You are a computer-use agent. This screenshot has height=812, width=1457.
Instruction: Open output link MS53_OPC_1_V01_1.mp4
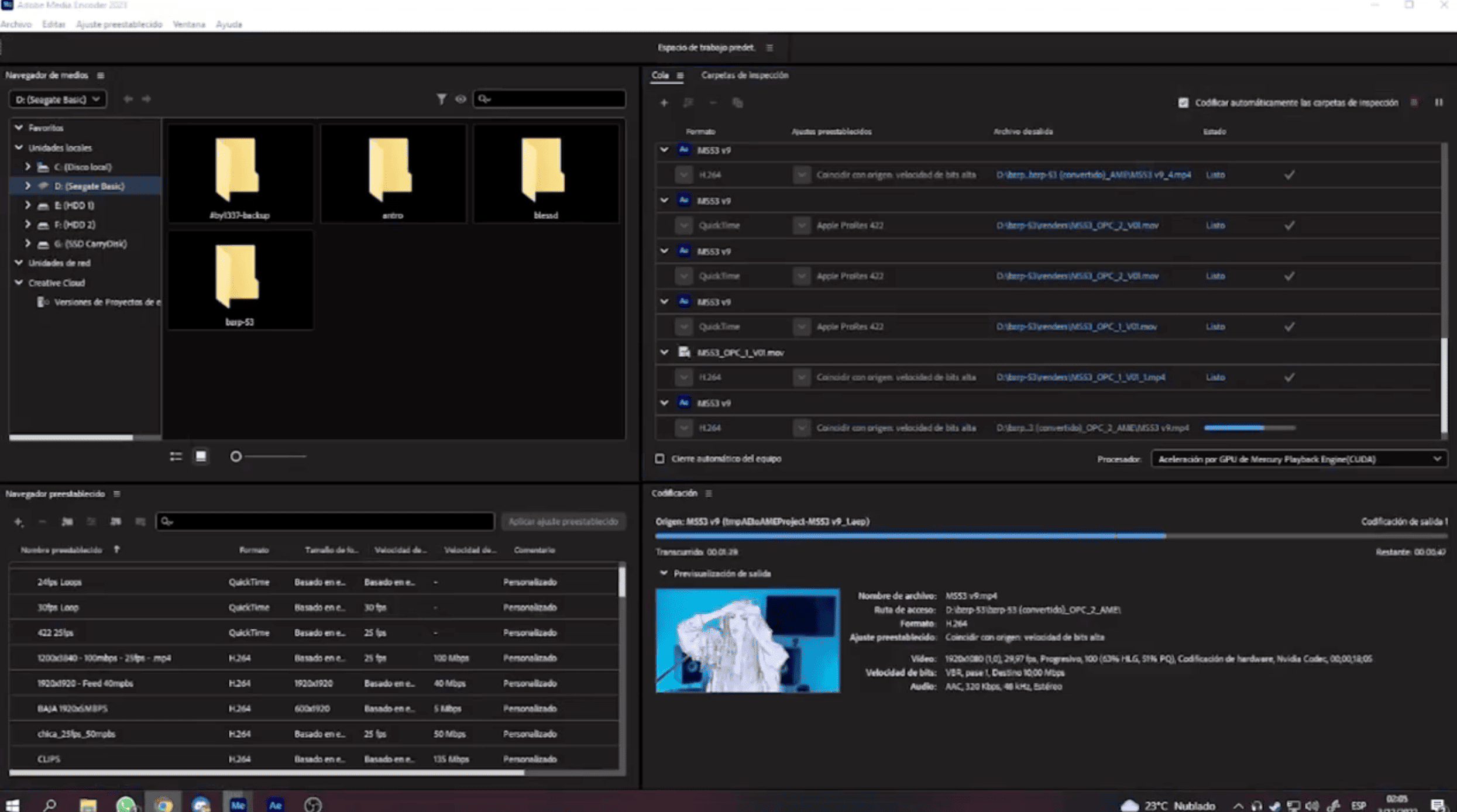(1080, 377)
